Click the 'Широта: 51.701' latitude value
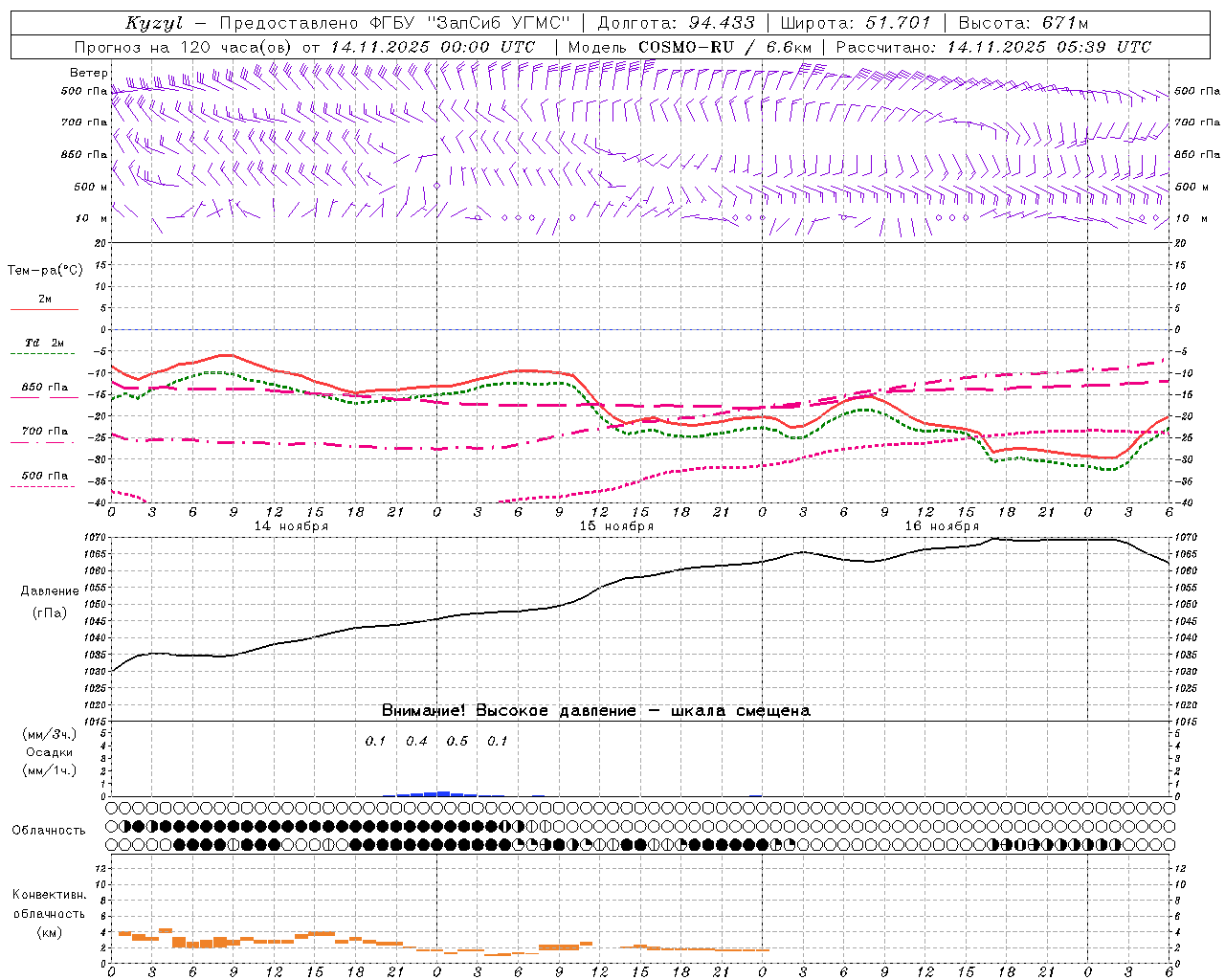Image resolution: width=1225 pixels, height=980 pixels. coord(856,23)
